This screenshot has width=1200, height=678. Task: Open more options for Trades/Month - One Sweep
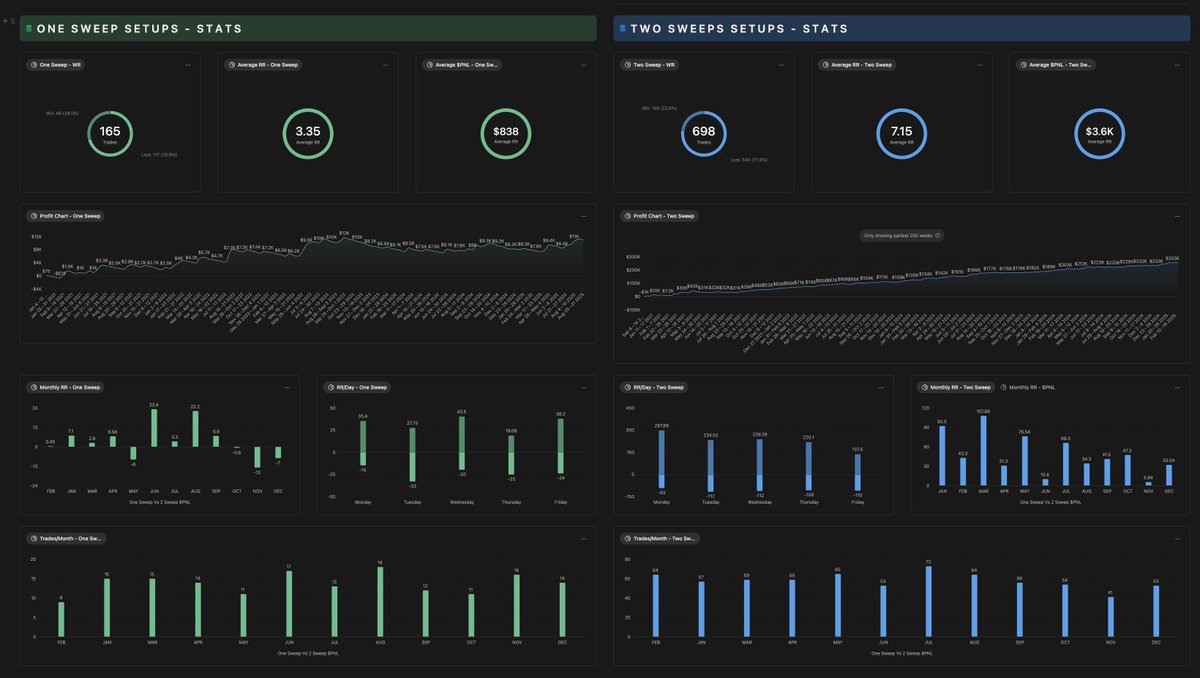coord(583,538)
